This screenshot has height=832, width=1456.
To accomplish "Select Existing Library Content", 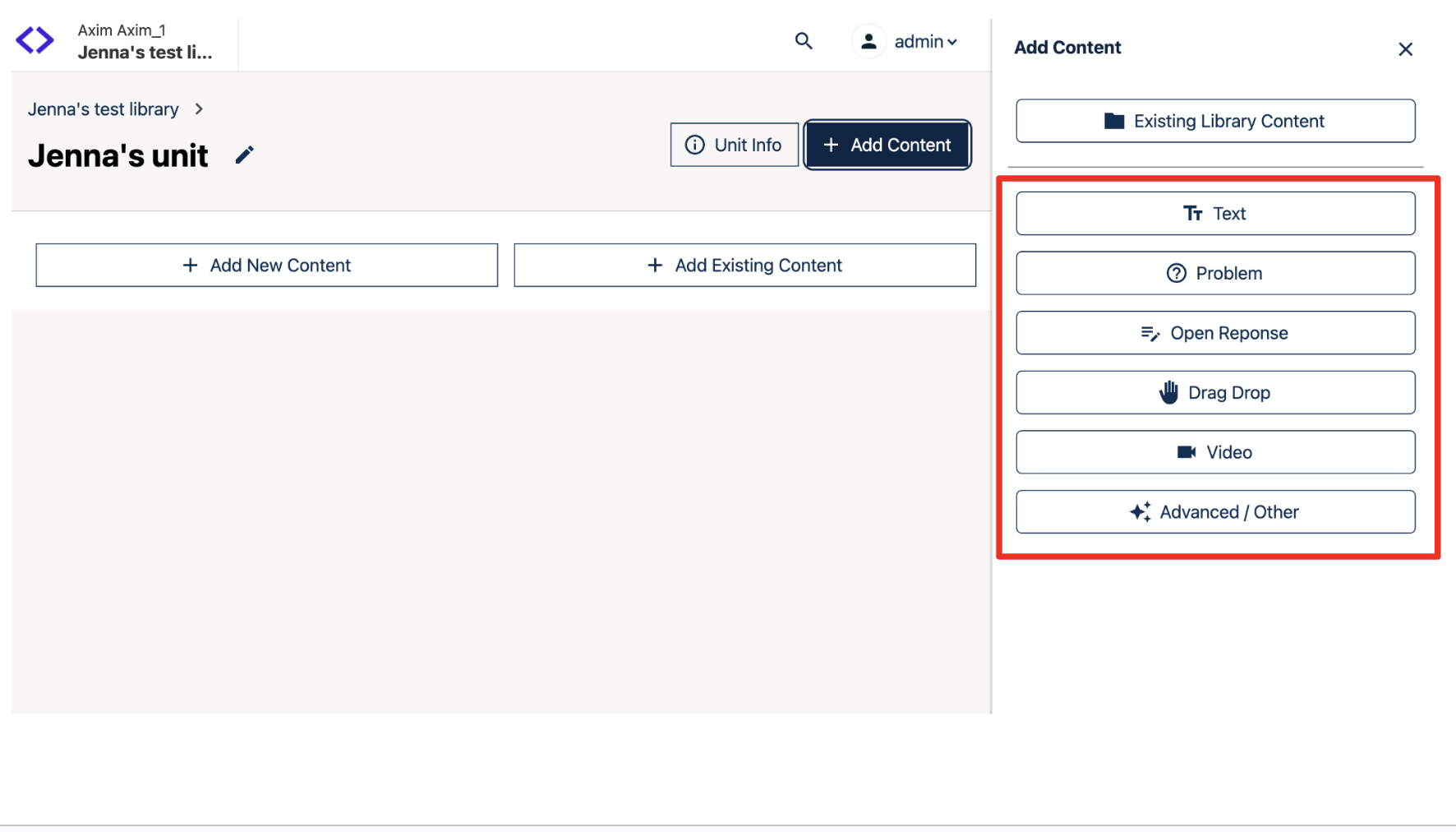I will tap(1215, 120).
